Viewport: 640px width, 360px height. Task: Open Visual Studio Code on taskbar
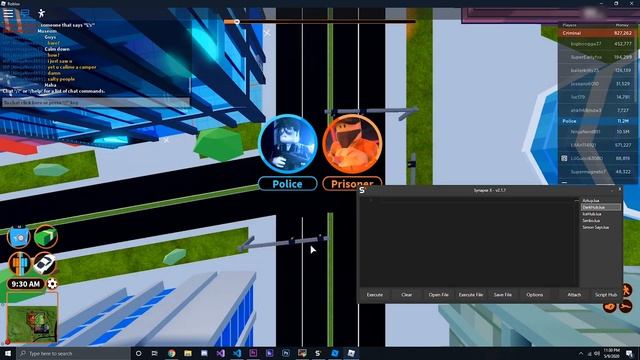coord(237,353)
